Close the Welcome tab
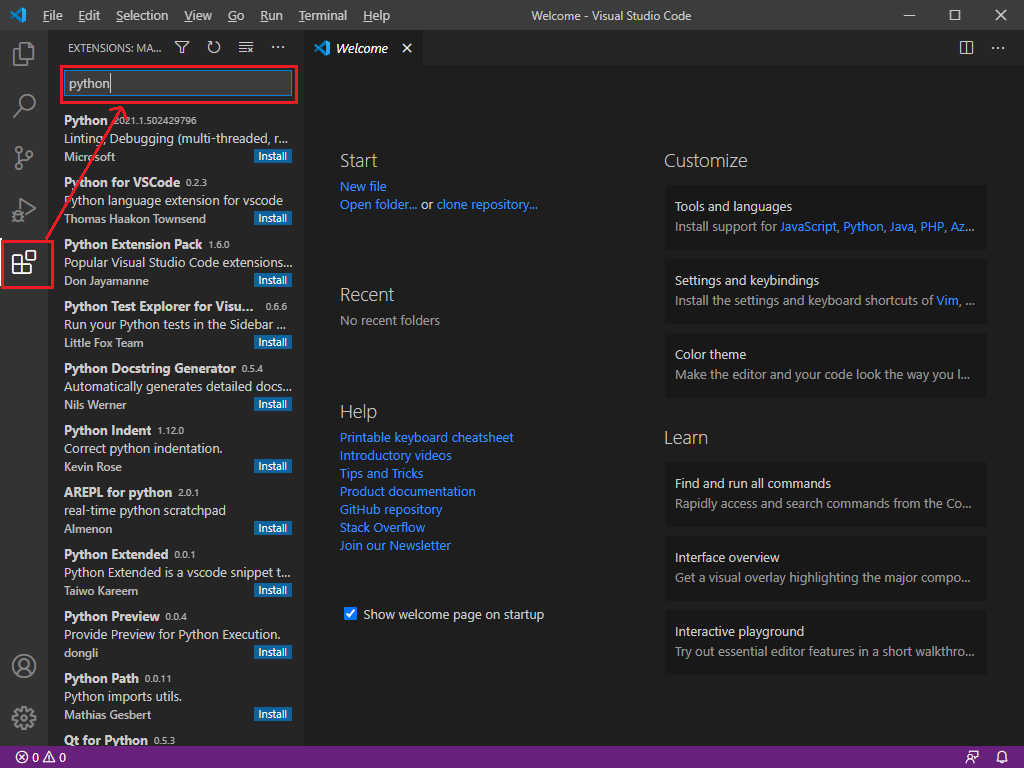The width and height of the screenshot is (1024, 768). (x=407, y=48)
